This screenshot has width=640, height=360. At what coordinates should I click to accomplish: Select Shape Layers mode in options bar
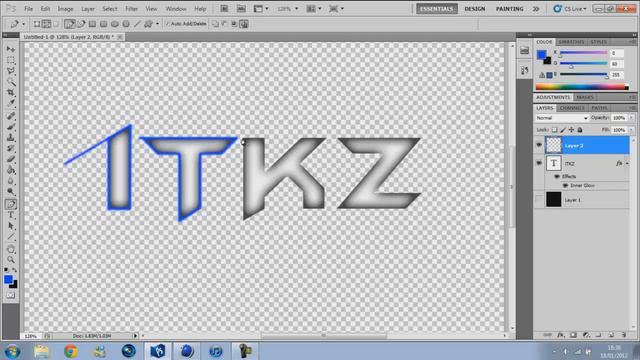click(x=37, y=24)
